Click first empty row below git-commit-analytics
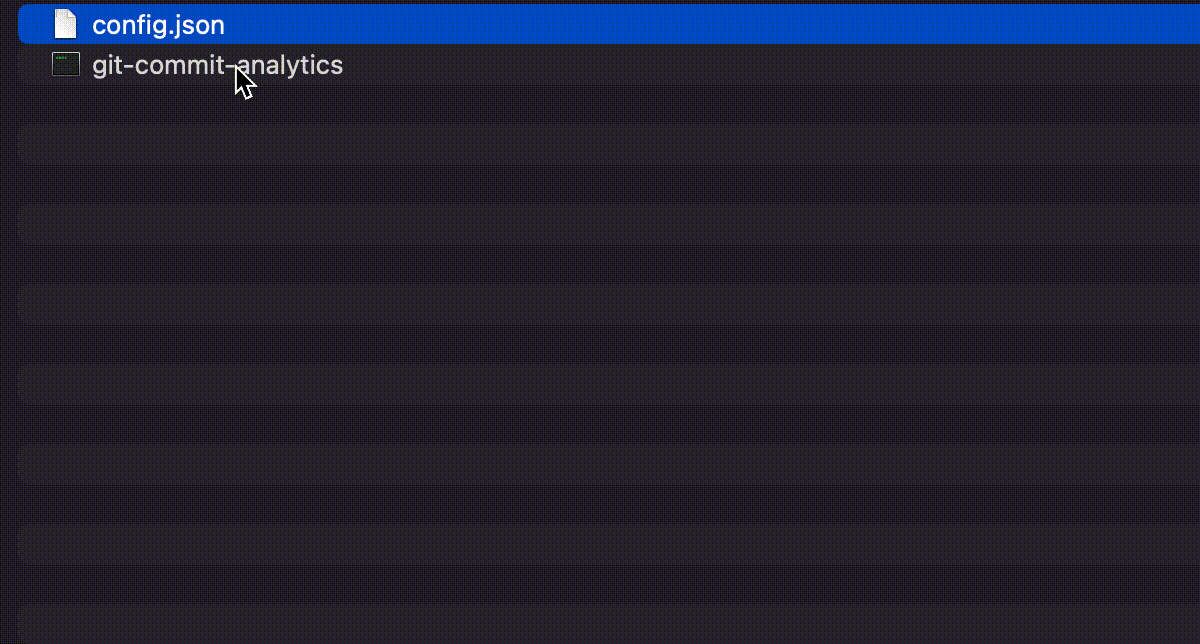Screen dimensions: 1200x644 pos(609,105)
